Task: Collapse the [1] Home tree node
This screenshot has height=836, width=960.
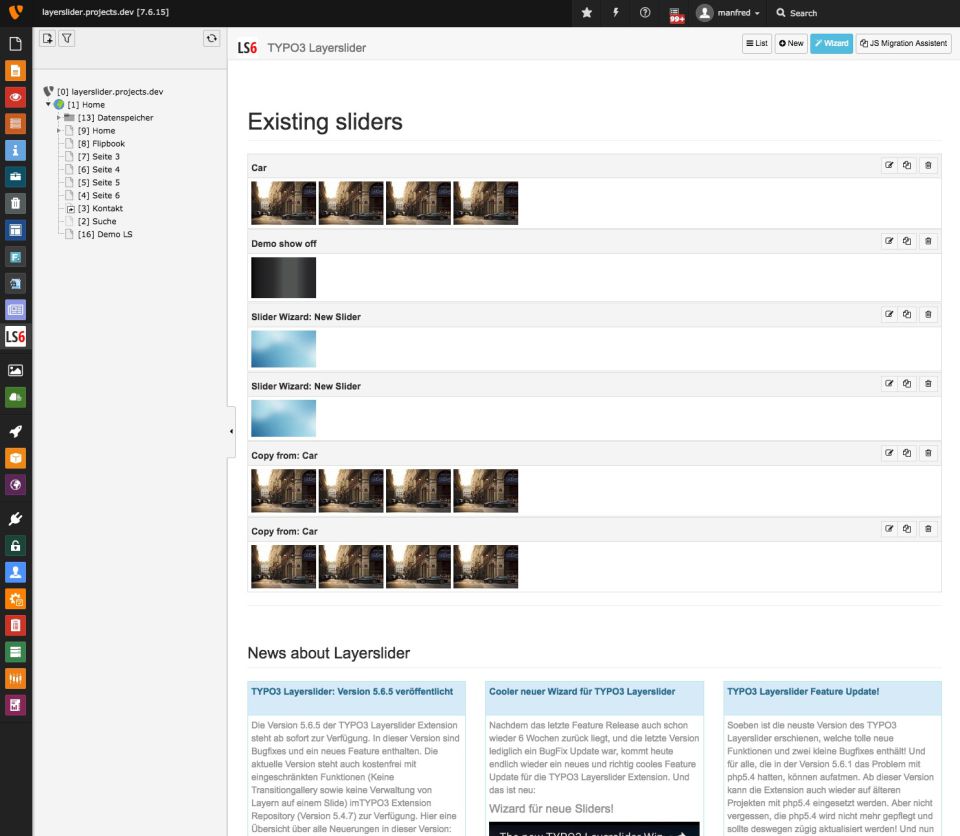Action: coord(48,104)
